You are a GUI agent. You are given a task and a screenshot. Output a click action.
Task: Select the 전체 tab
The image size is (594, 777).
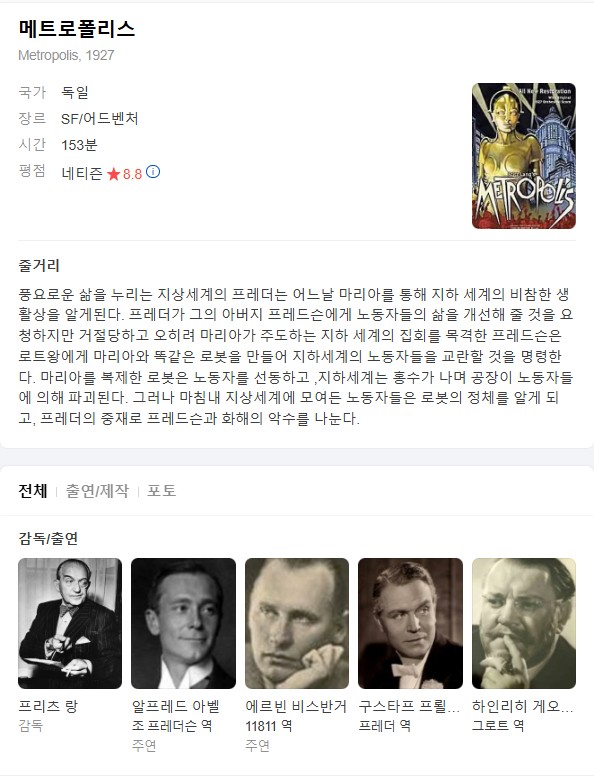(33, 491)
